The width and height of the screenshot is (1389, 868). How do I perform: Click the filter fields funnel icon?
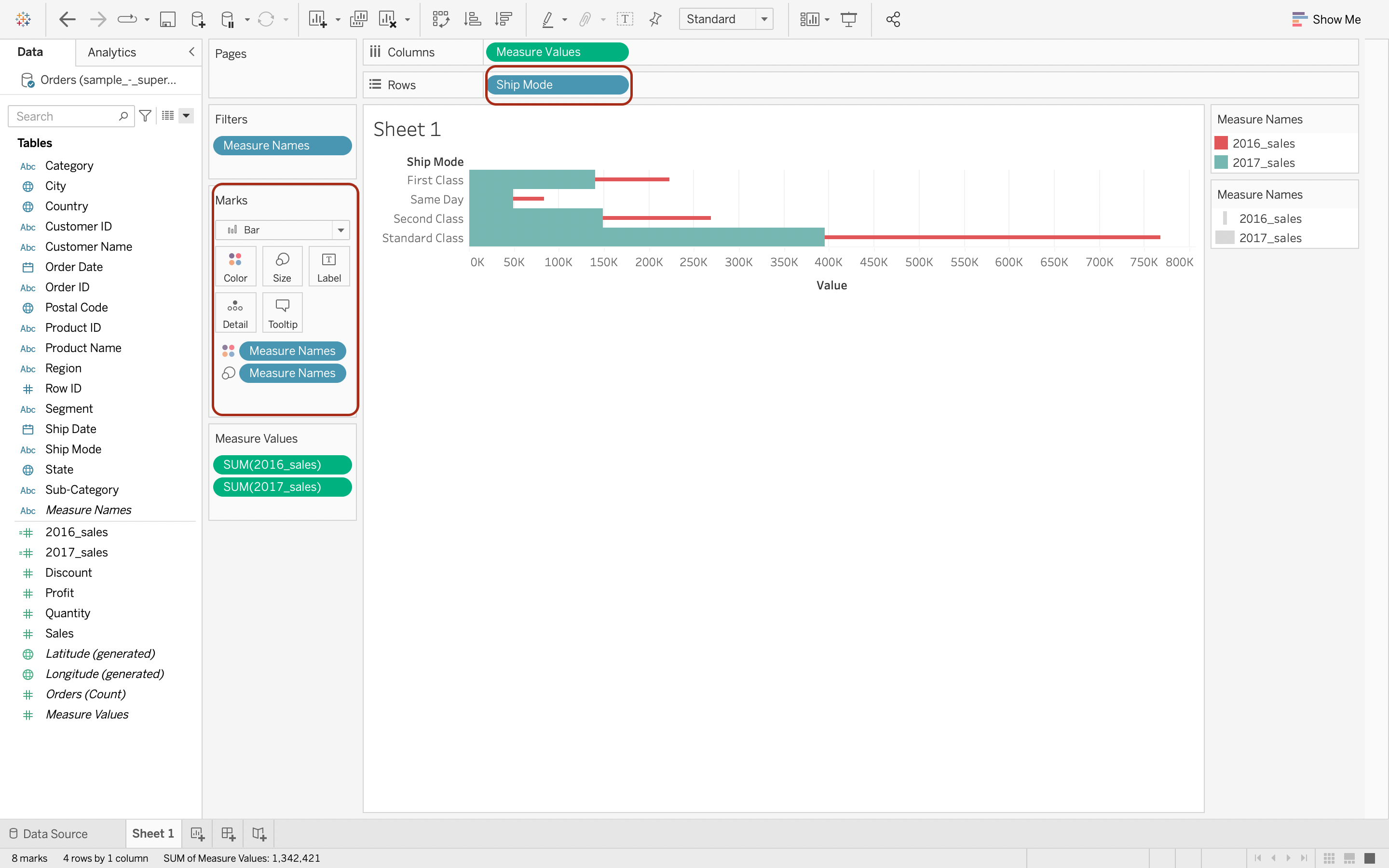coord(145,116)
